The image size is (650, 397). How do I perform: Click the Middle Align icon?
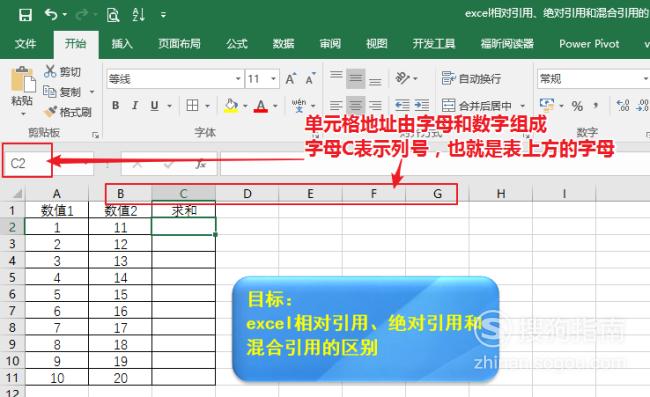(355, 78)
